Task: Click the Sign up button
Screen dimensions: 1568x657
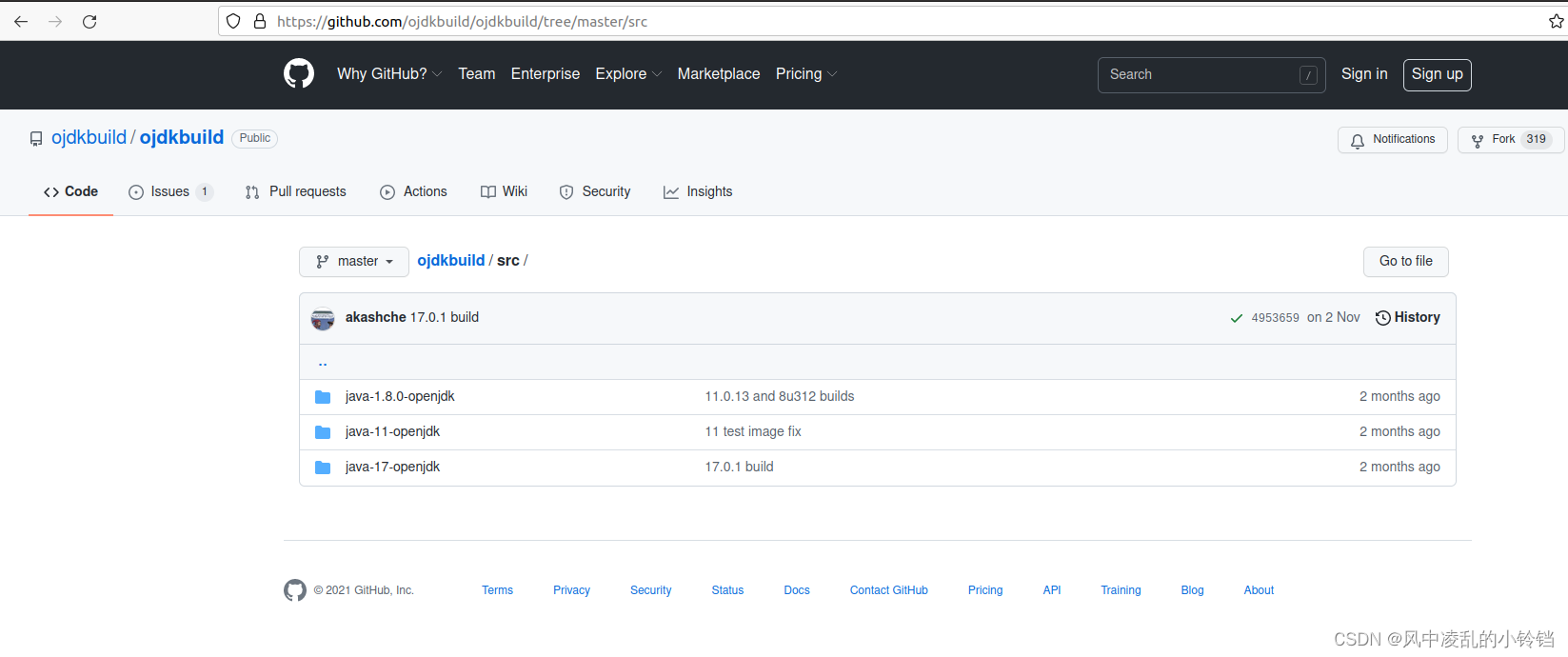Action: (1438, 74)
